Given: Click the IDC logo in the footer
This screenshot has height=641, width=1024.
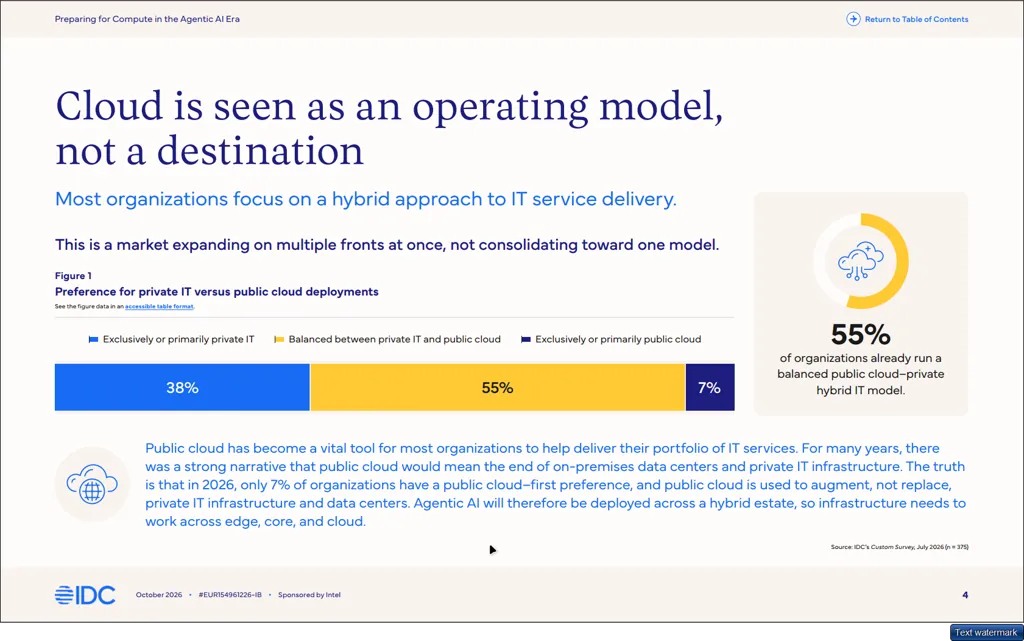Looking at the screenshot, I should [85, 595].
